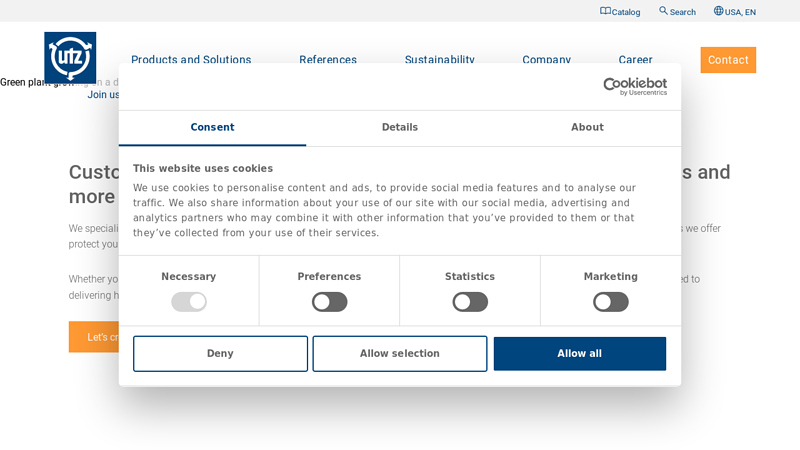The image size is (800, 450).
Task: Open the Sustainability navigation menu
Action: [x=439, y=60]
